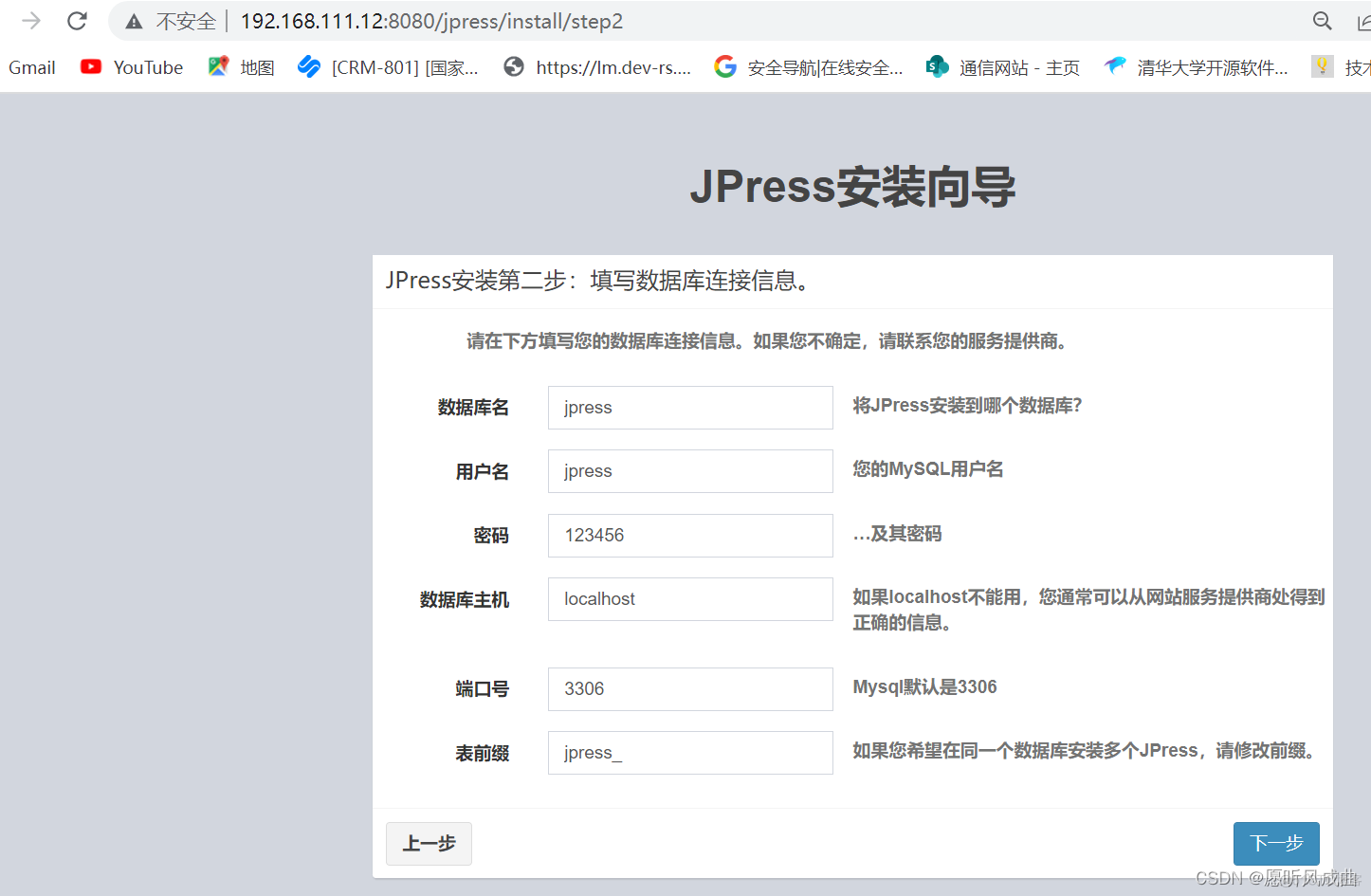Click the 请修改前缀 multi-install hint text
This screenshot has width=1371, height=896.
[1086, 751]
